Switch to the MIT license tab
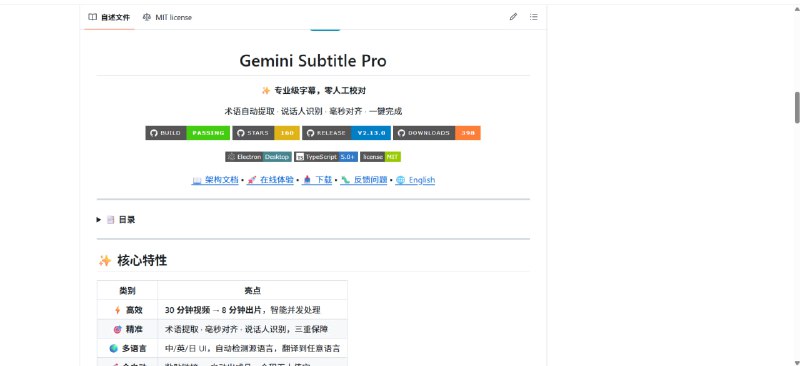The height and width of the screenshot is (366, 800). click(x=167, y=17)
